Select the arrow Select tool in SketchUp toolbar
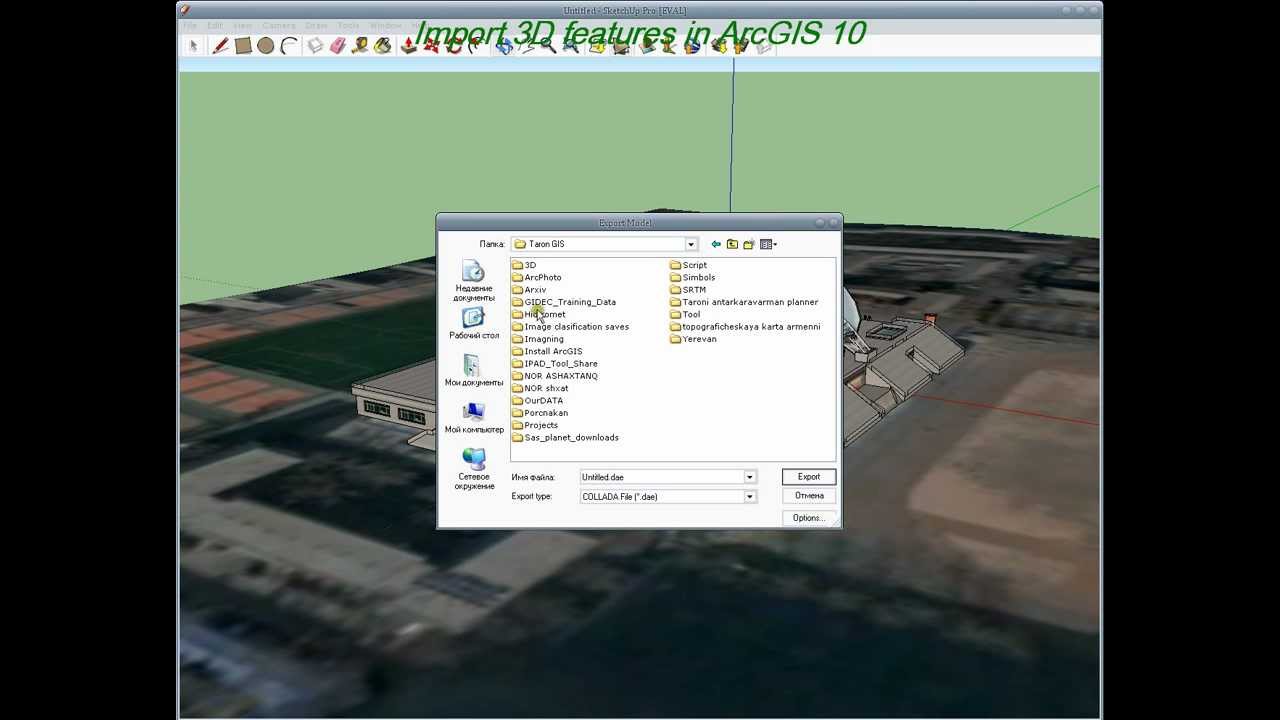The height and width of the screenshot is (720, 1280). [194, 46]
